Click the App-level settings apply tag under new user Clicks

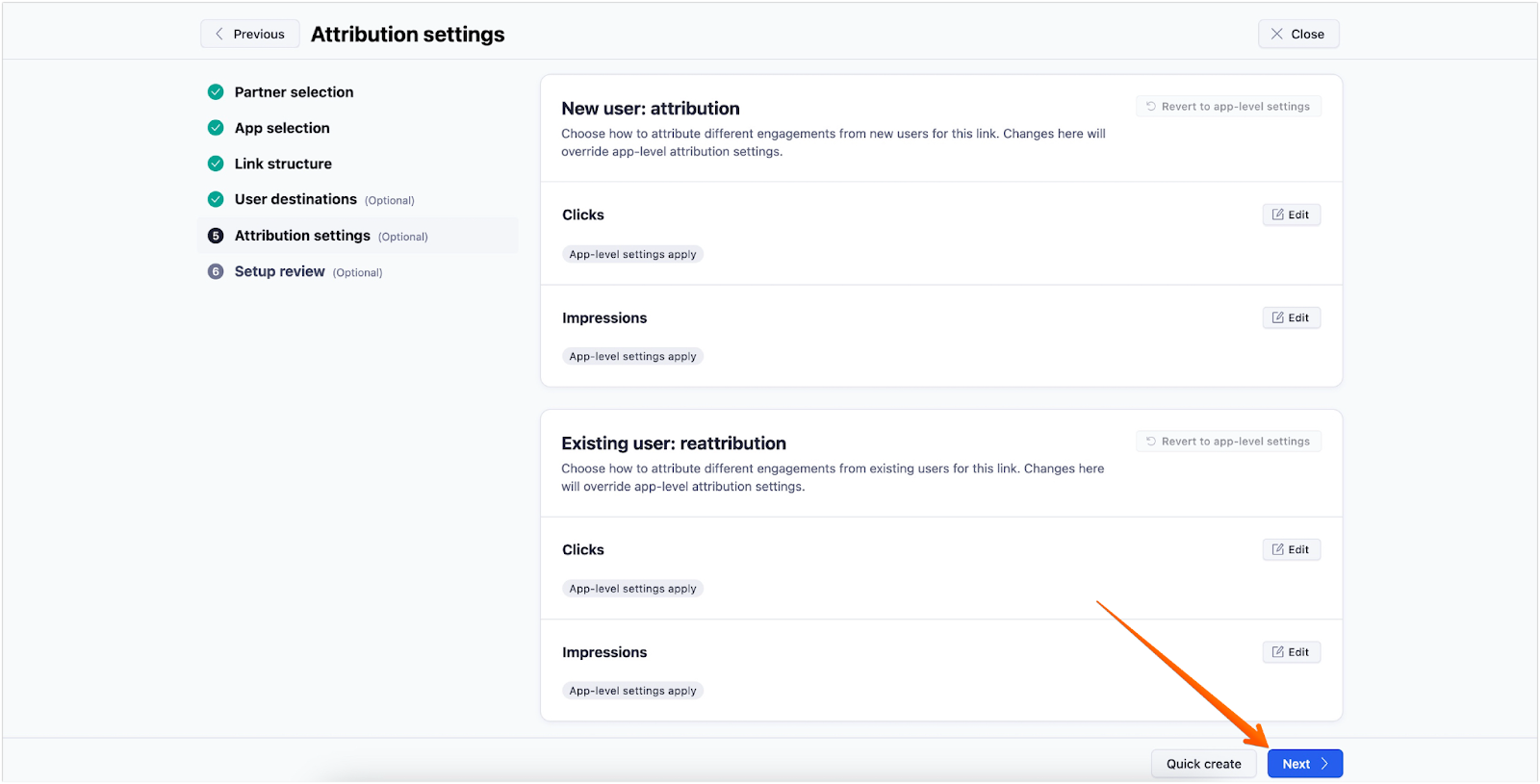click(632, 255)
